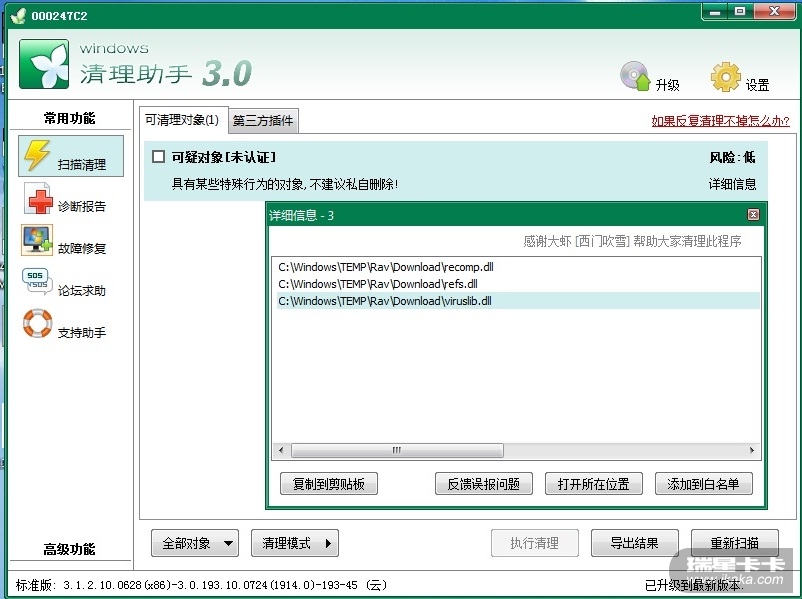Screen dimensions: 802x599
Task: Expand the 清理模式 submenu button
Action: pos(295,543)
